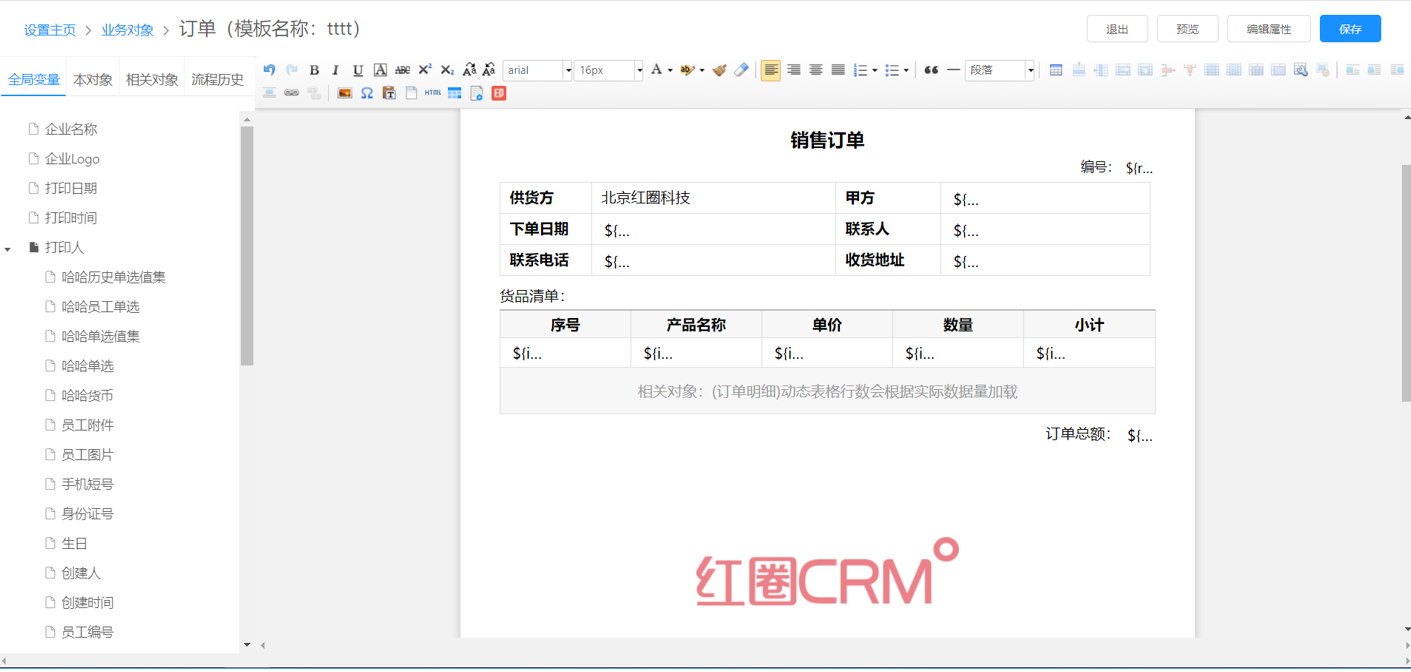This screenshot has width=1411, height=672.
Task: Click the red print stamp icon
Action: [x=499, y=93]
